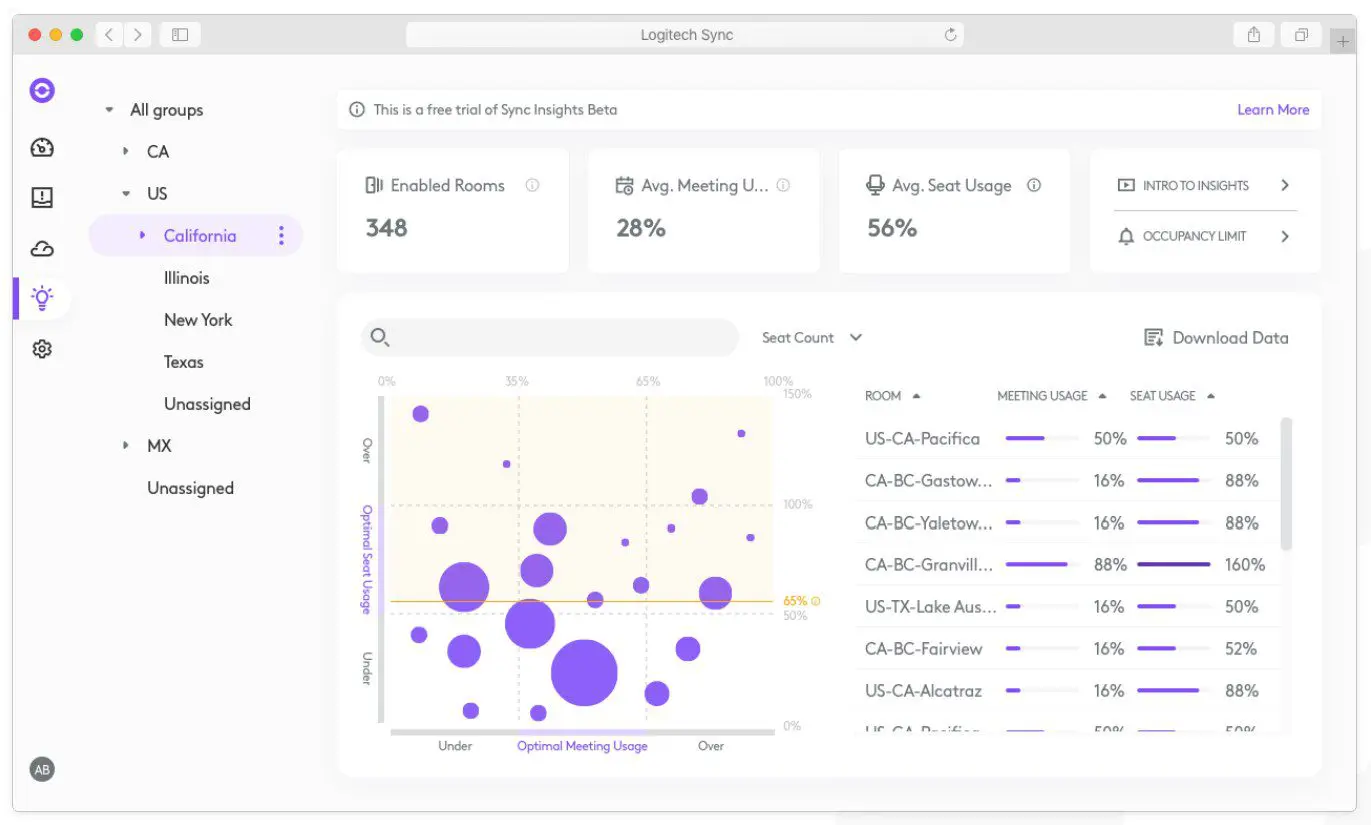The image size is (1371, 825).
Task: Select Illinois in the group tree
Action: [x=187, y=278]
